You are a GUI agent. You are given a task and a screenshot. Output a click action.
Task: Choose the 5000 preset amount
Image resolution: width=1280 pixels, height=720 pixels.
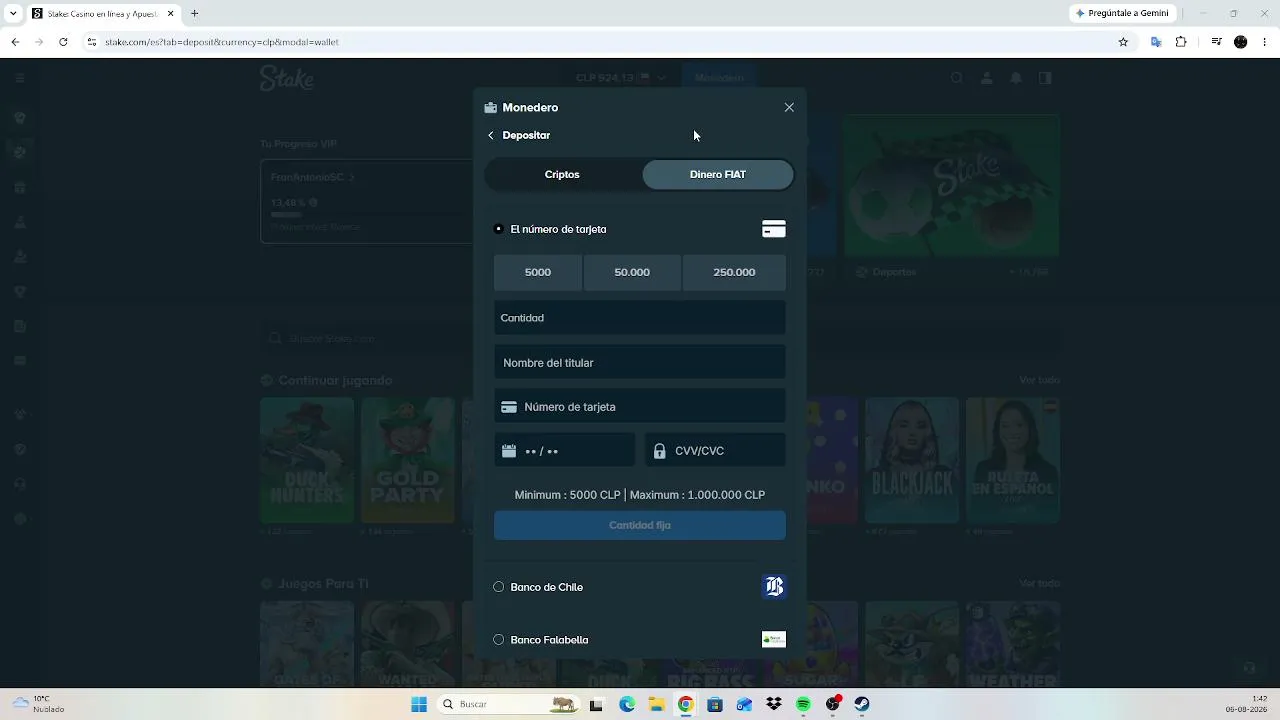538,272
